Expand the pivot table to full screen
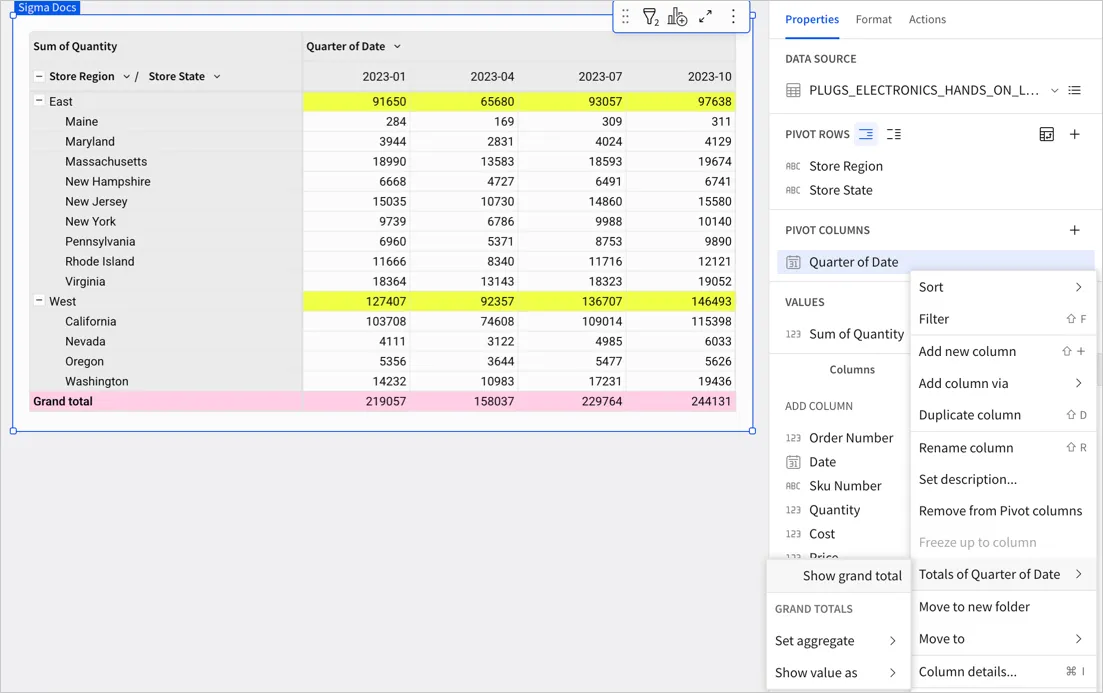Screen dimensions: 1103x693 tap(706, 17)
